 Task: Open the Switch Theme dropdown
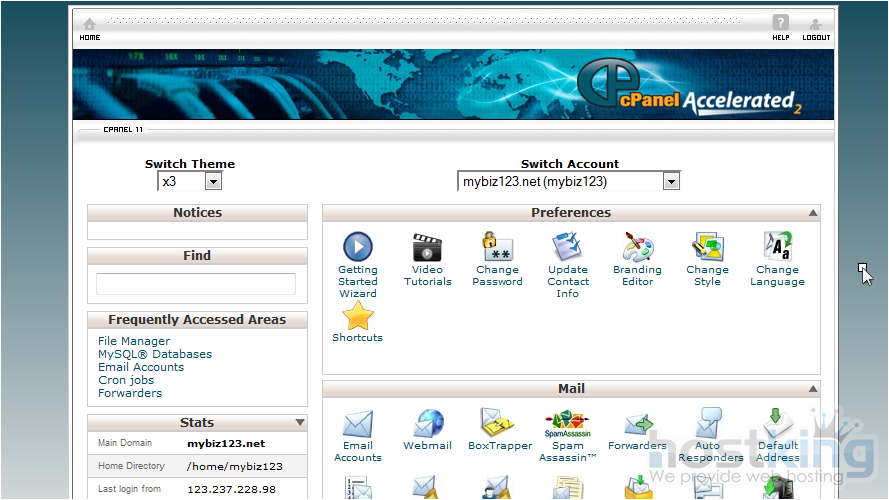click(213, 182)
